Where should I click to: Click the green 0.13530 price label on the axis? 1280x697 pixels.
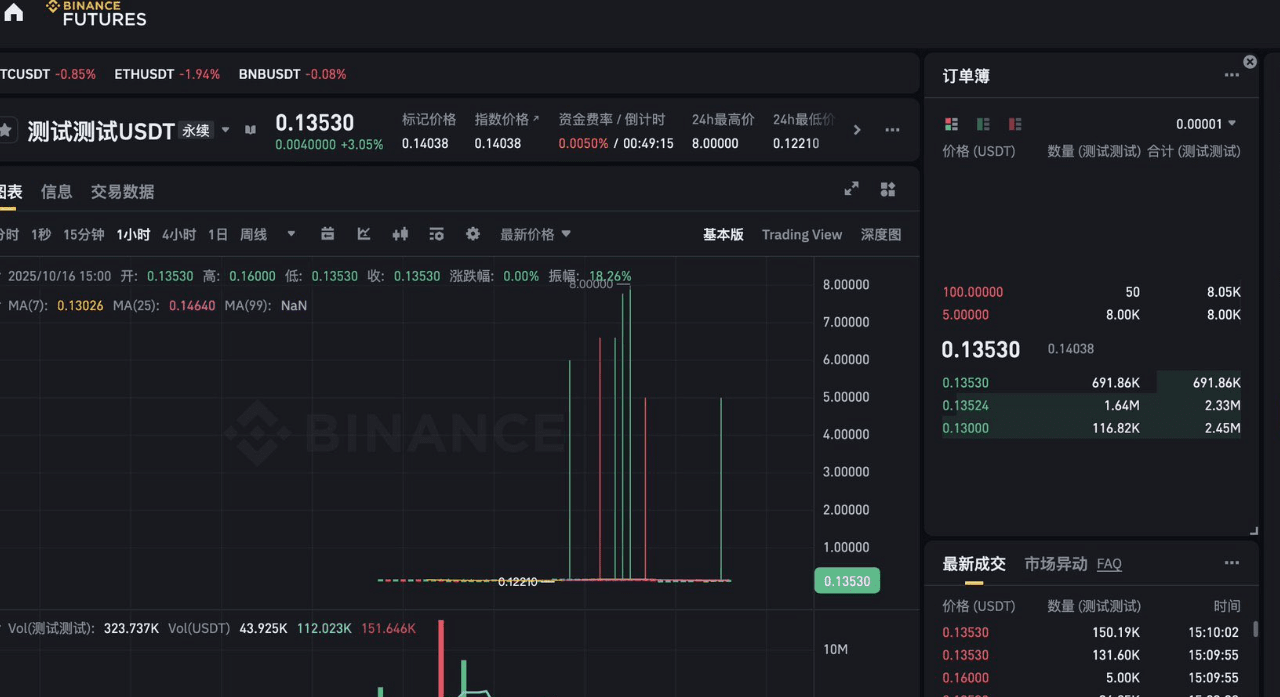coord(847,581)
